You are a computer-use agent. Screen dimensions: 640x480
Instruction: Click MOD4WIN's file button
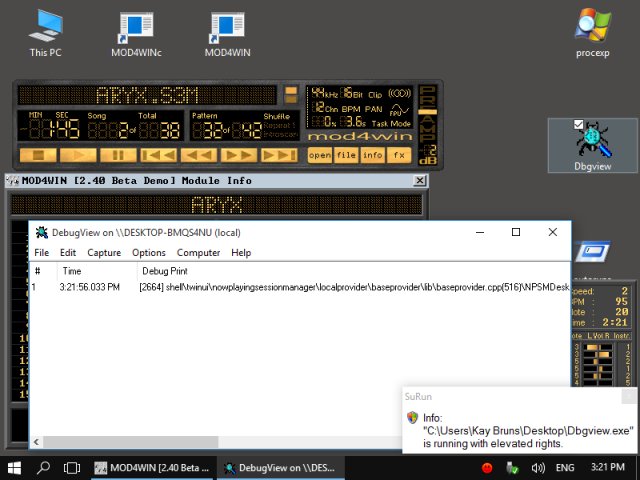click(x=346, y=155)
